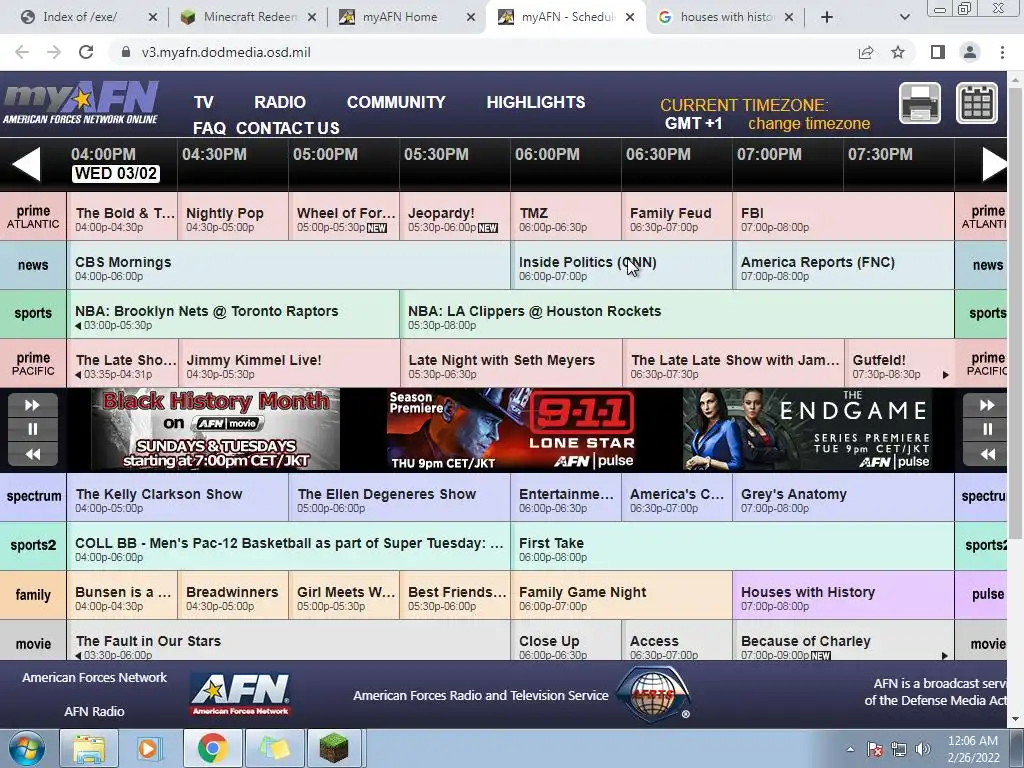Open the TV menu
Screen dimensions: 1024x768
click(x=204, y=103)
